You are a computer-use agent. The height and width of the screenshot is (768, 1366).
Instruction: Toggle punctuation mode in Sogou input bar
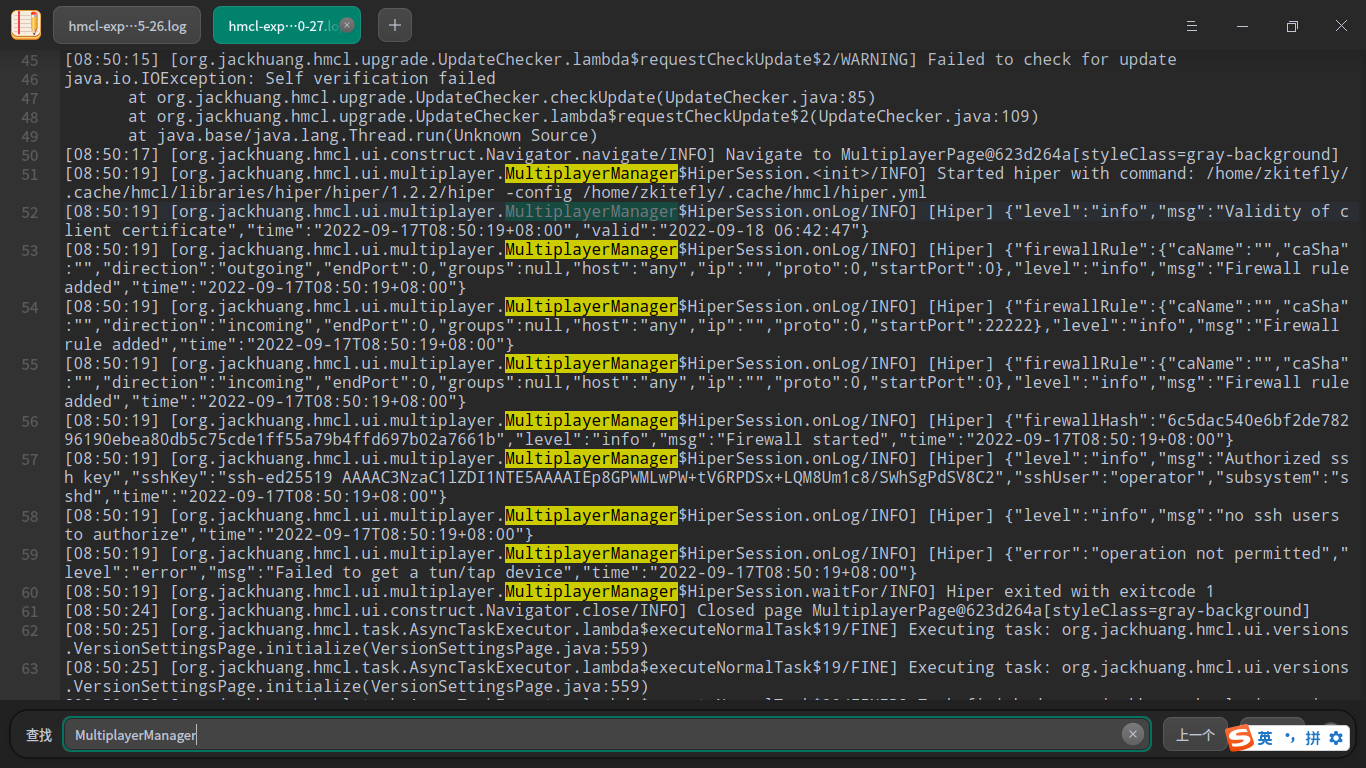1290,738
